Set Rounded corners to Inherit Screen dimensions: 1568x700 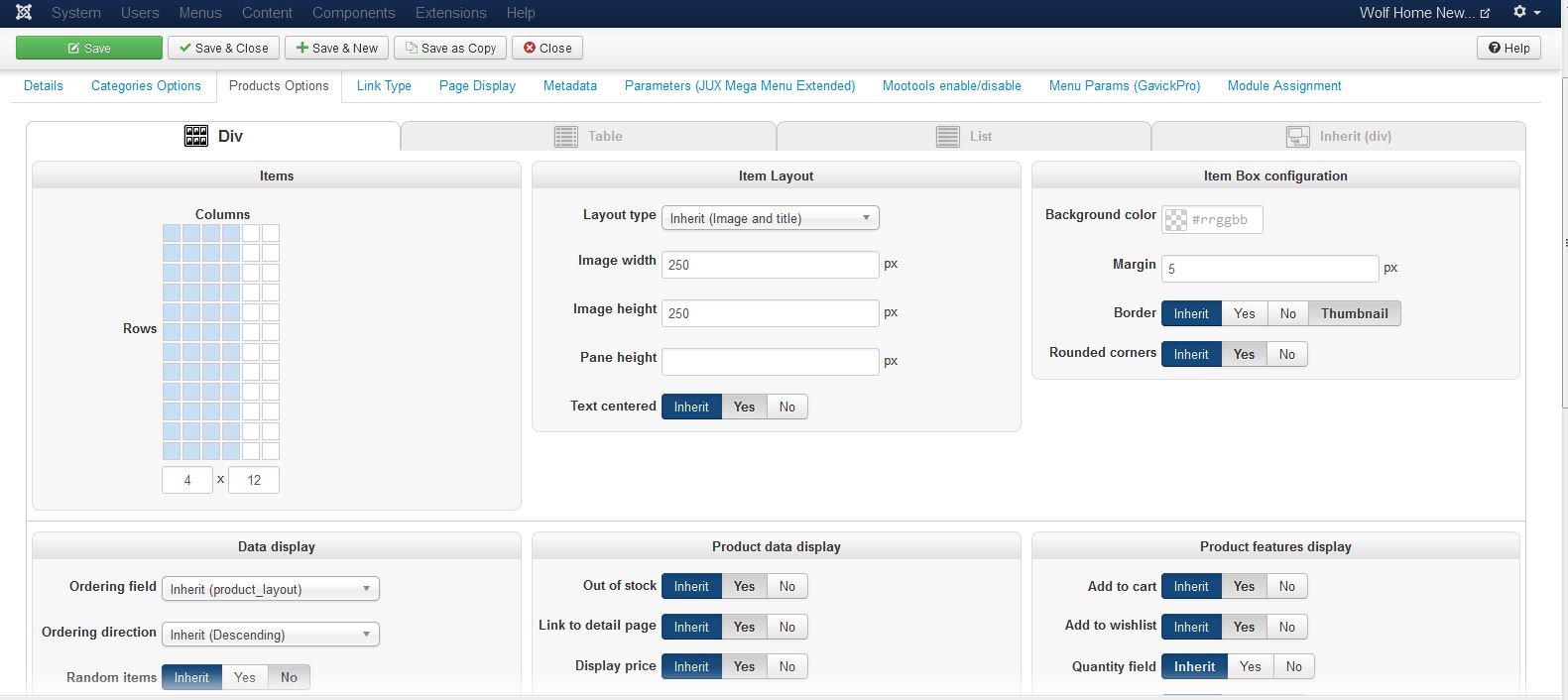tap(1191, 354)
